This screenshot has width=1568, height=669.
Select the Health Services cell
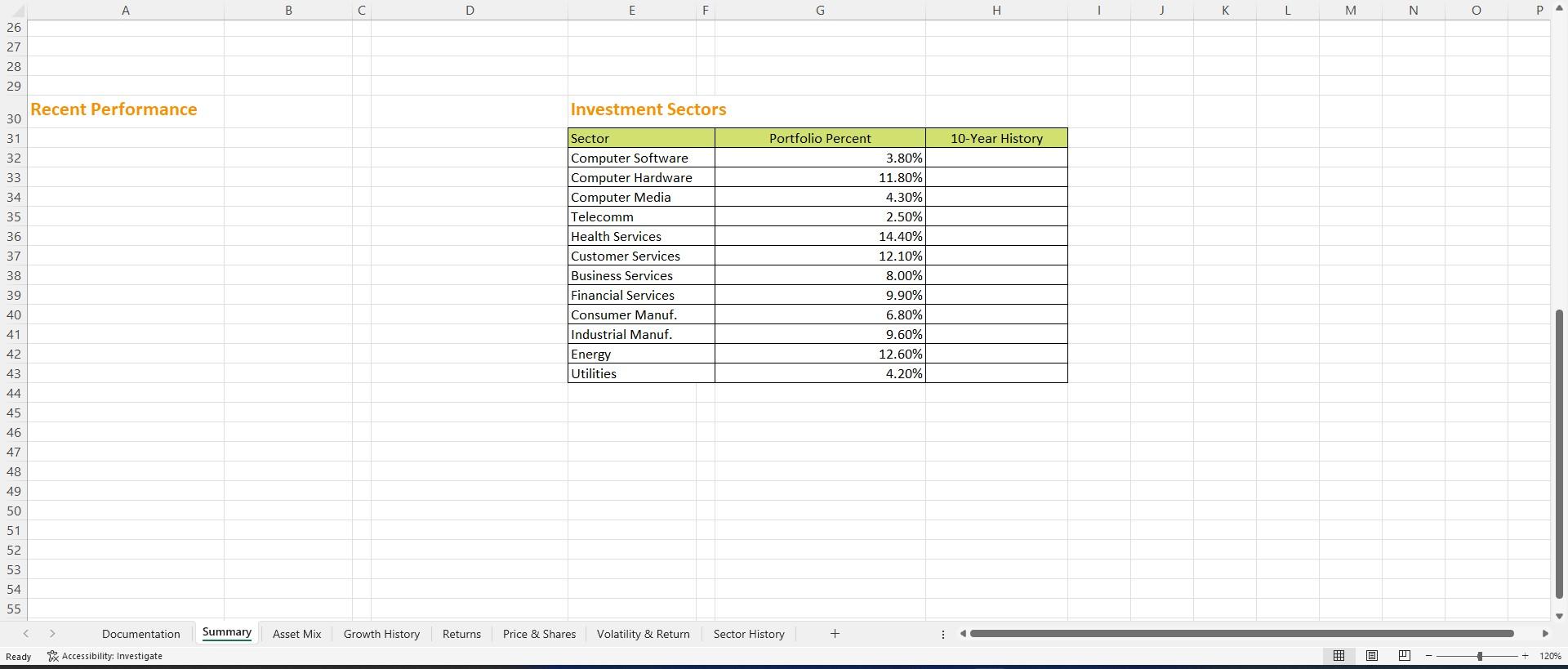pyautogui.click(x=641, y=236)
